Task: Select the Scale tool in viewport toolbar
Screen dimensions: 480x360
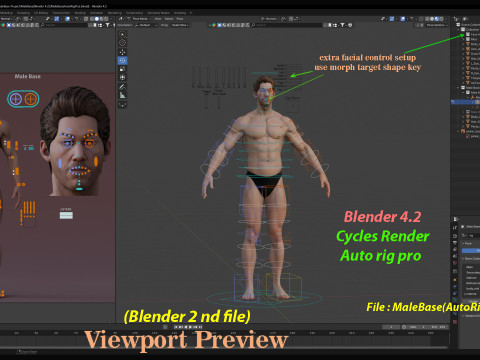Action: coord(123,69)
